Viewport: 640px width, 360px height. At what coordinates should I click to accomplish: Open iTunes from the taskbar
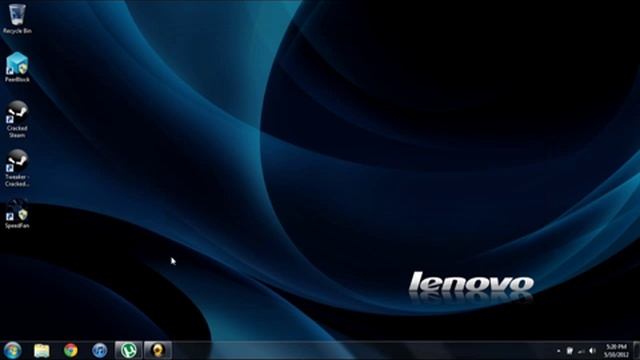[100, 351]
